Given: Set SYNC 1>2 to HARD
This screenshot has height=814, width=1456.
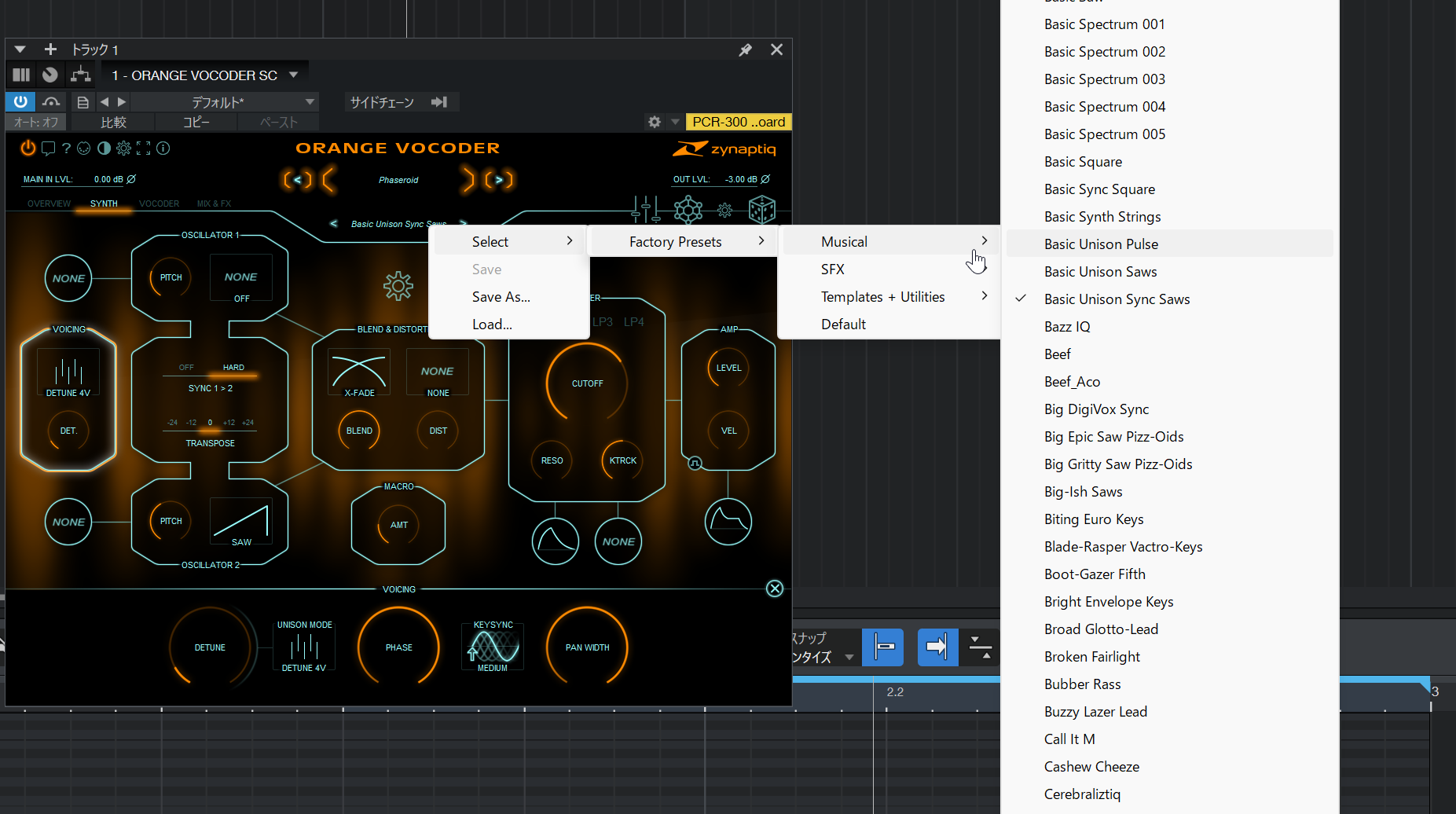Looking at the screenshot, I should [233, 367].
